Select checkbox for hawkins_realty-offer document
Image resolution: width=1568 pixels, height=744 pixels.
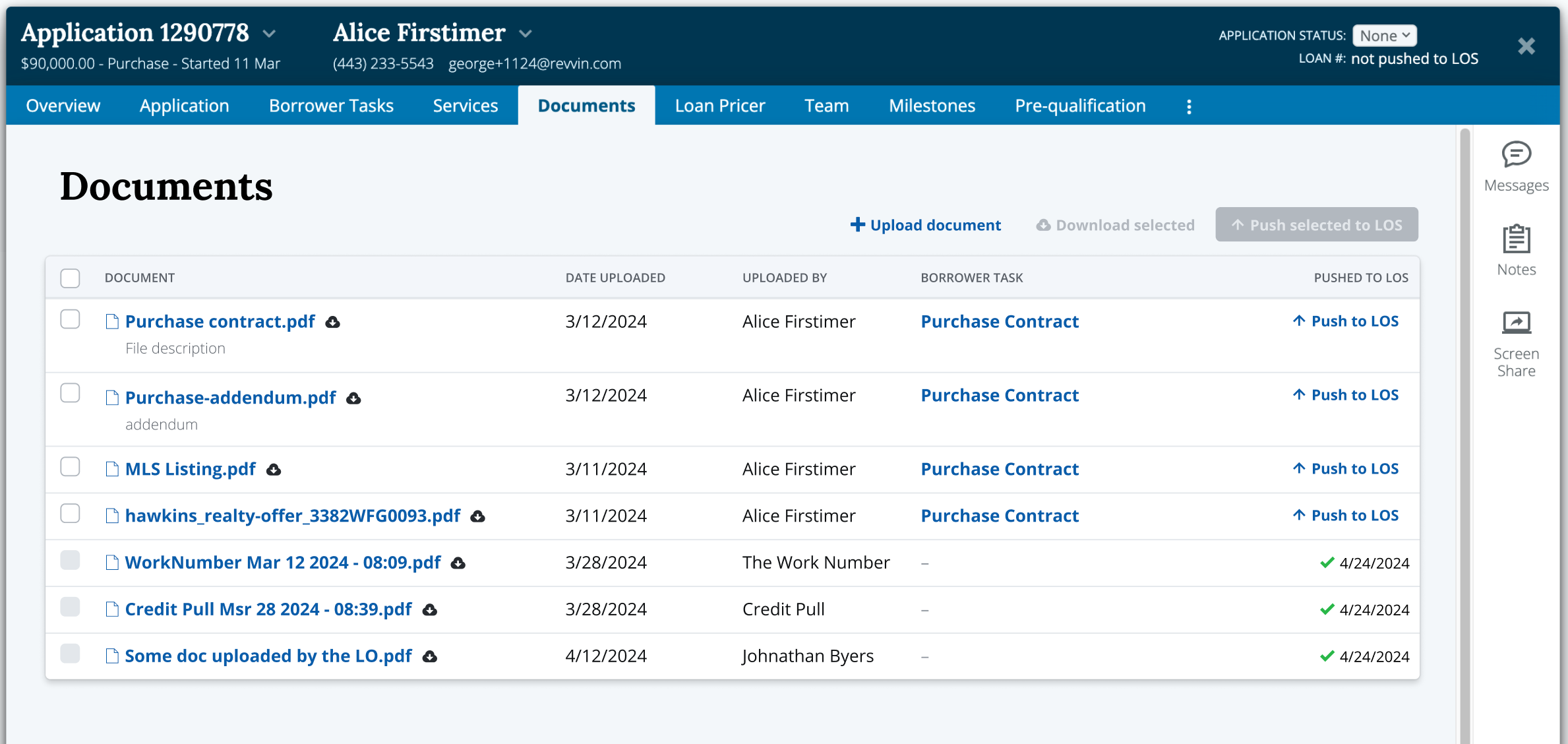(70, 514)
